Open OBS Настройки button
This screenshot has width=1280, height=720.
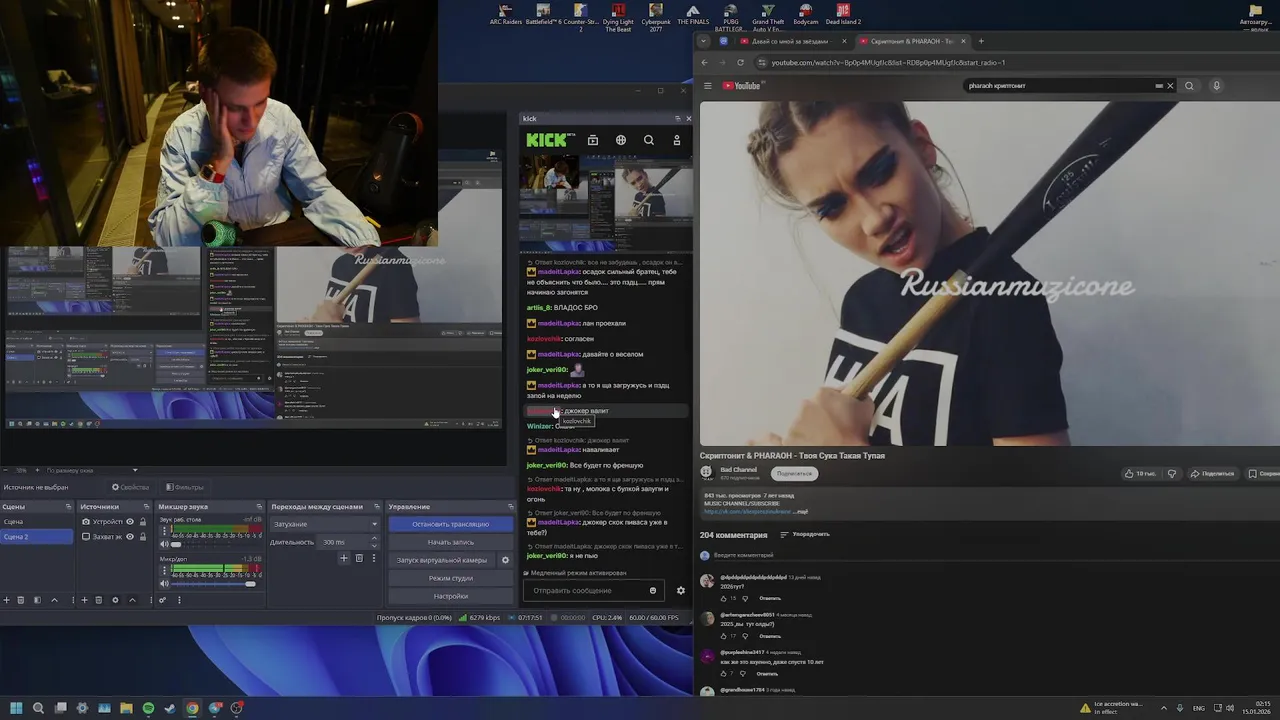coord(451,596)
